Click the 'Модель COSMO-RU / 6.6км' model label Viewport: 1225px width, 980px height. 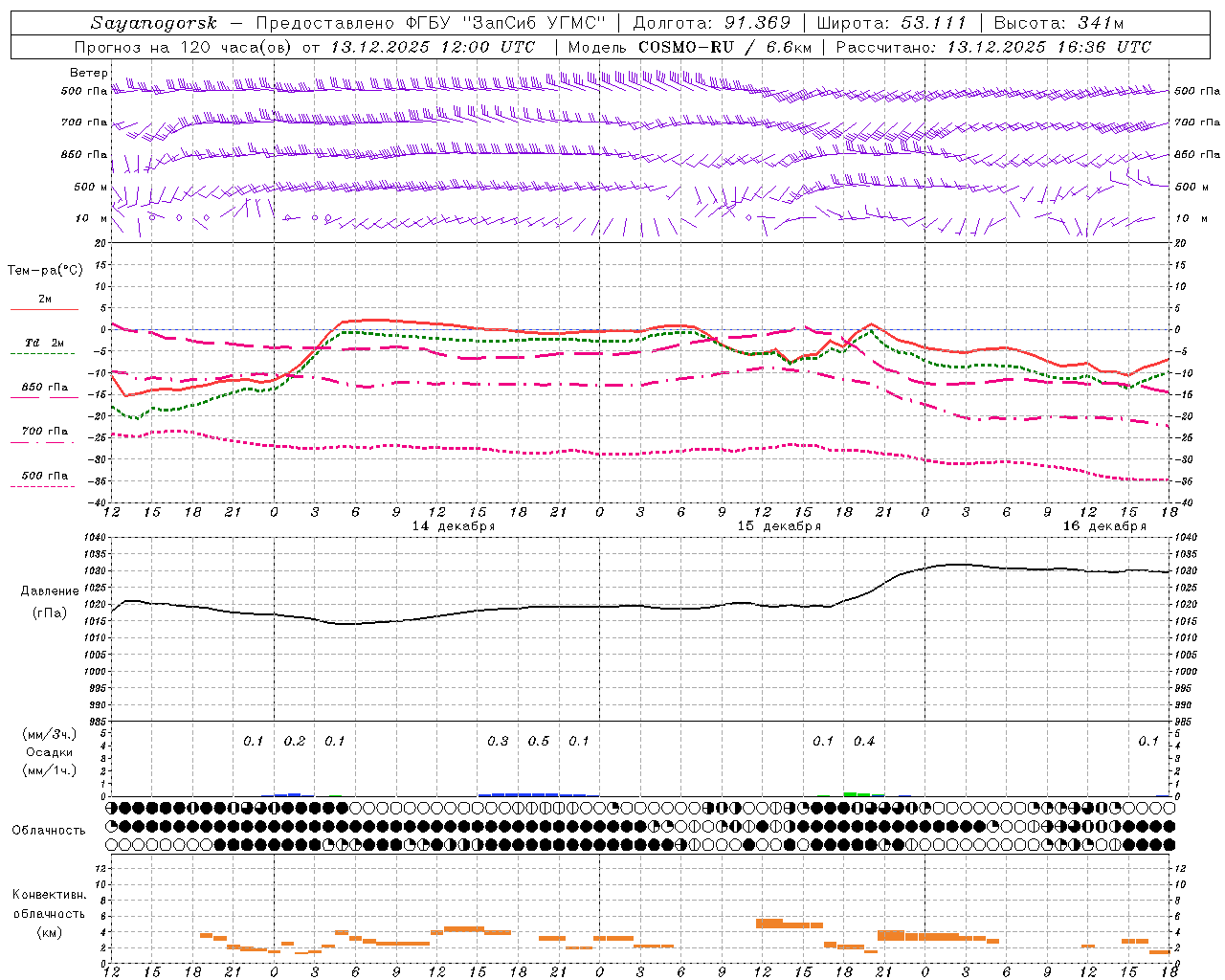coord(689,47)
